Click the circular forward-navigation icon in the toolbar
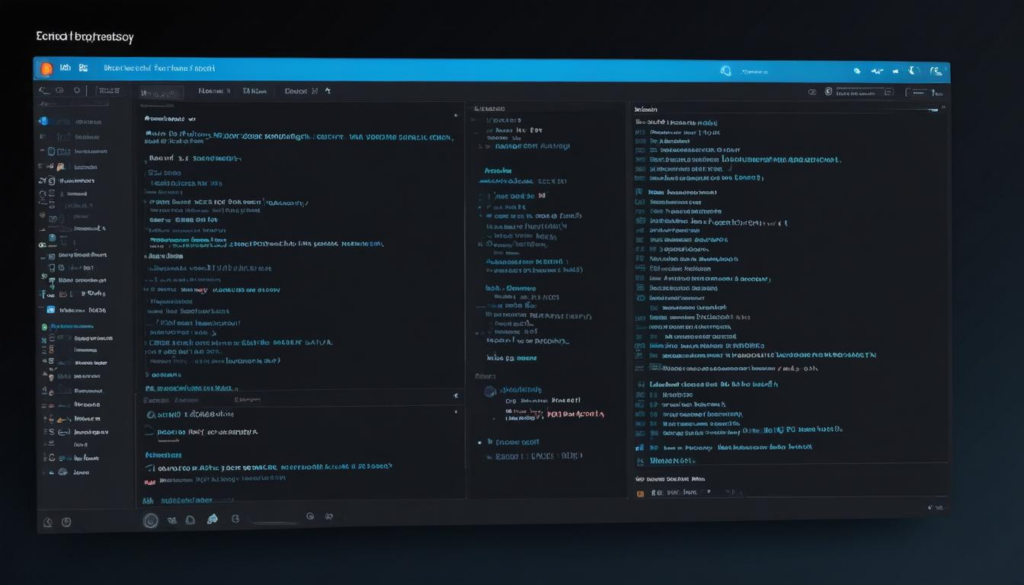The width and height of the screenshot is (1024, 585). click(58, 89)
